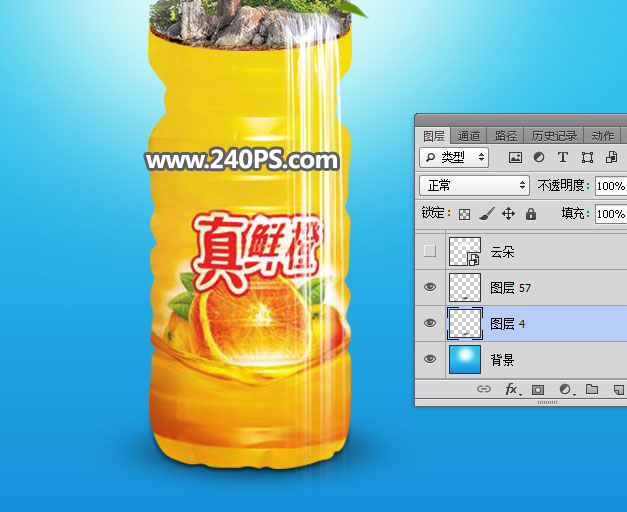Click the lock all padlock icon
Viewport: 627px width, 512px height.
530,214
